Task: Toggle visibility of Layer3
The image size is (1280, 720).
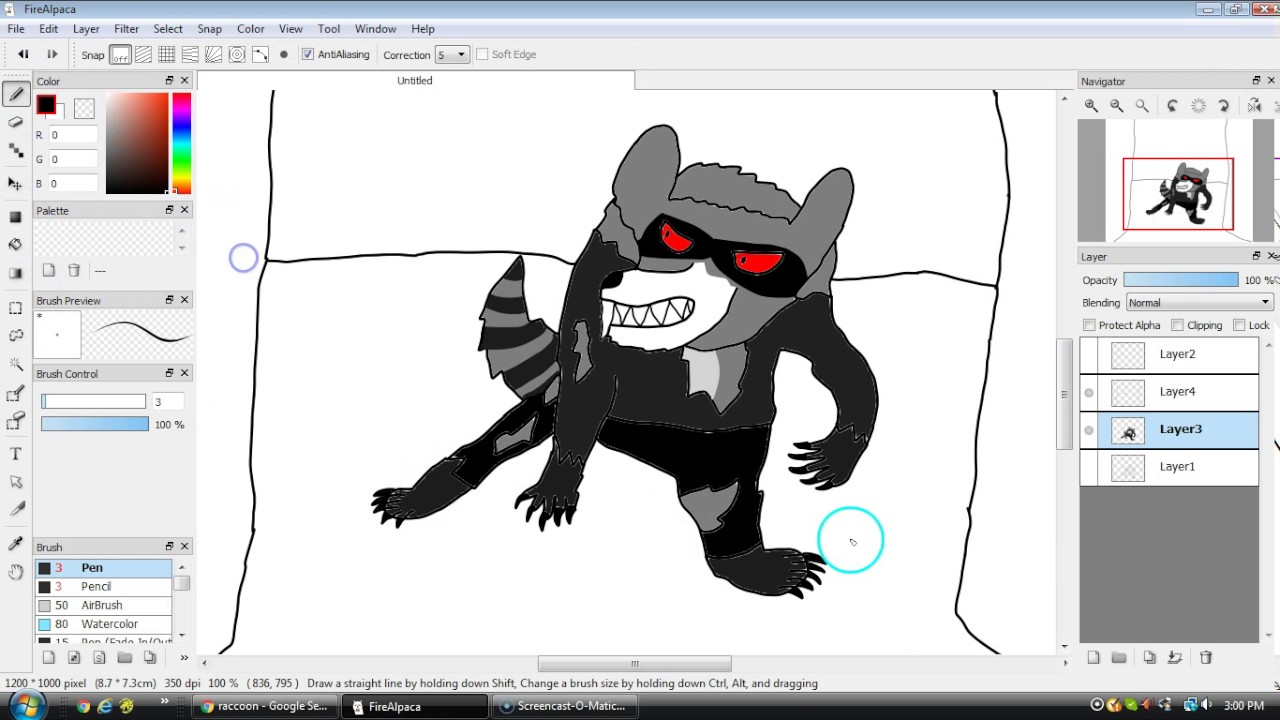Action: (x=1089, y=430)
